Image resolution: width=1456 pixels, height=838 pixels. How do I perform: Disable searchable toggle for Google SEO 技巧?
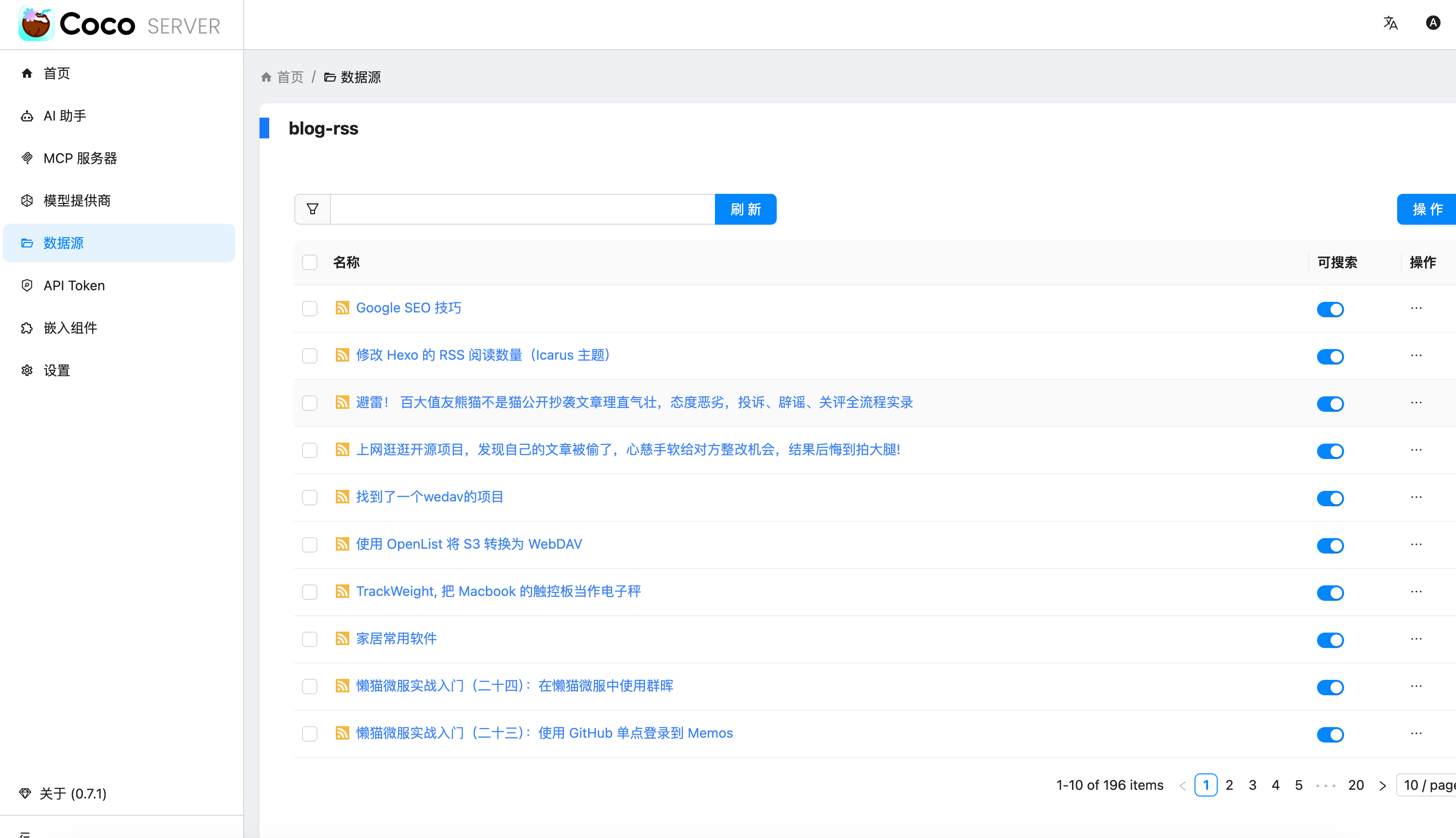[1331, 309]
